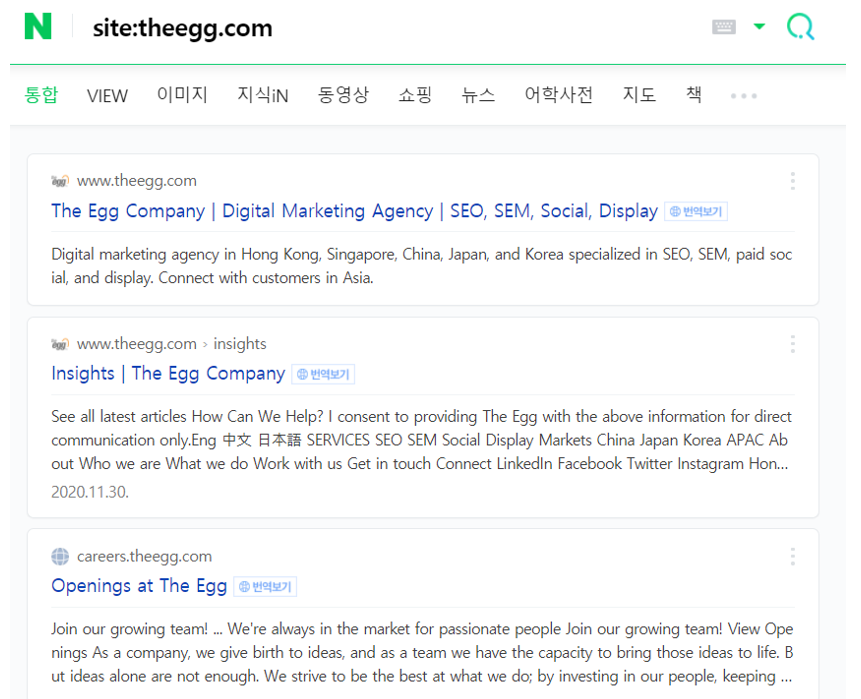Click the careers.theegg.com URL

pyautogui.click(x=144, y=556)
